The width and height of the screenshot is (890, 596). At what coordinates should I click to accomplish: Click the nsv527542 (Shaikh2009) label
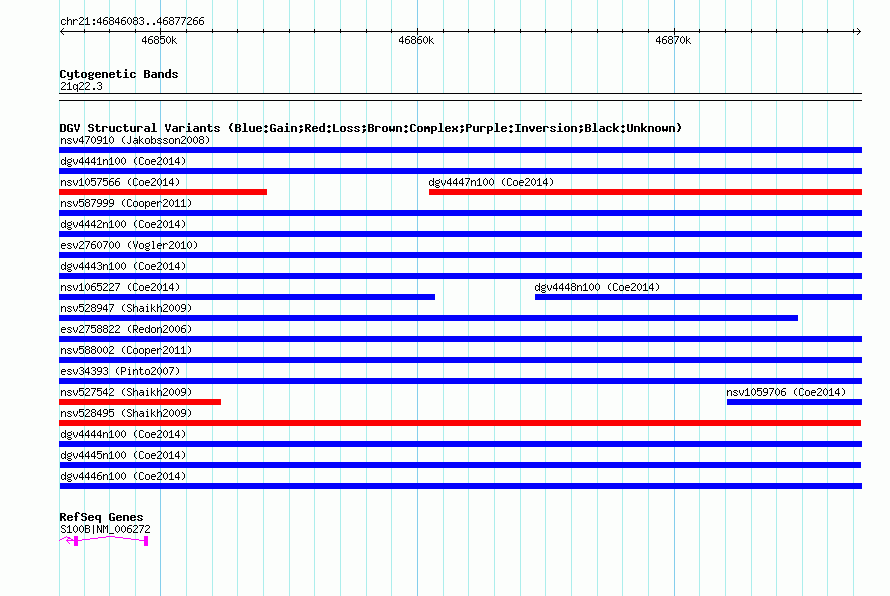[x=126, y=392]
